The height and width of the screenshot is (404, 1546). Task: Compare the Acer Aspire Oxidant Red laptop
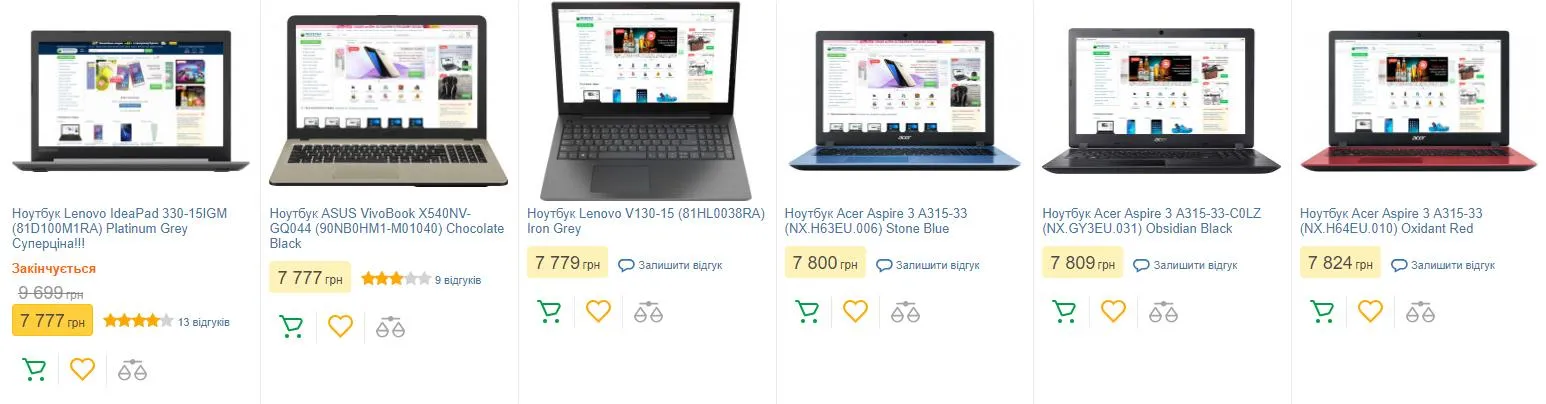[1420, 312]
